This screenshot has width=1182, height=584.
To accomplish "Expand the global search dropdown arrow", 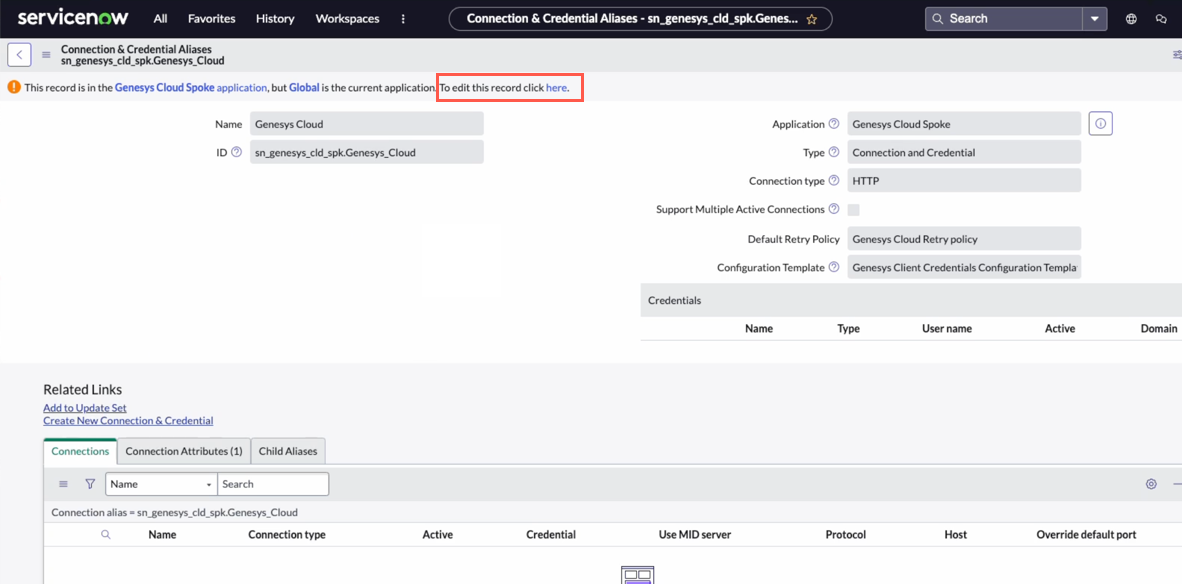I will [1095, 19].
